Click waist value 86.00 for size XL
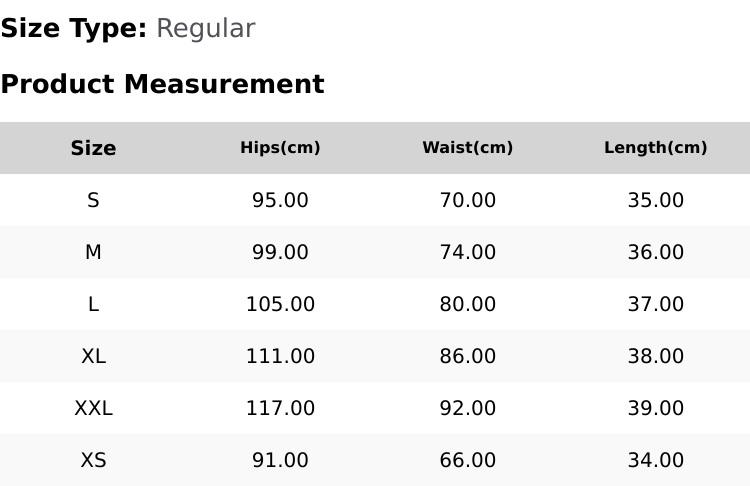The image size is (750, 486). coord(467,356)
